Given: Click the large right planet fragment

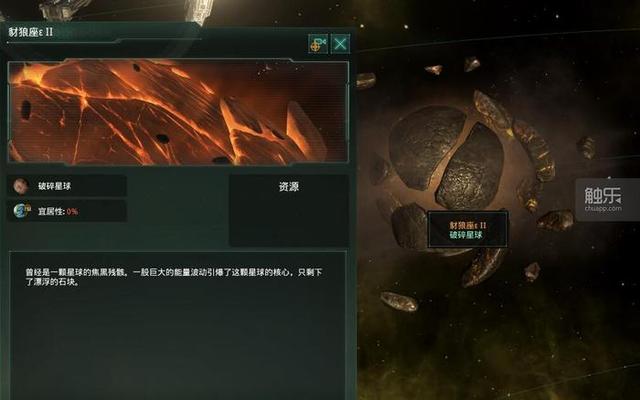Looking at the screenshot, I should point(471,167).
